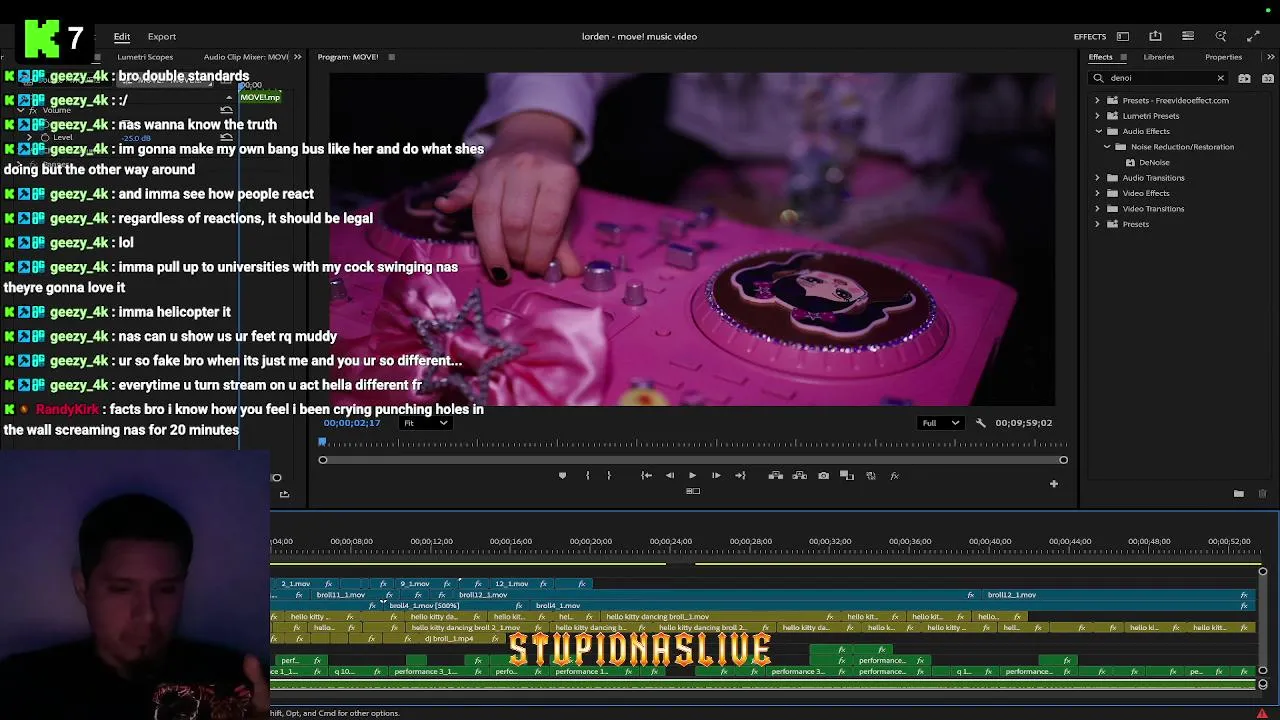This screenshot has width=1280, height=720.
Task: Open the Export workspace tab
Action: pos(161,36)
